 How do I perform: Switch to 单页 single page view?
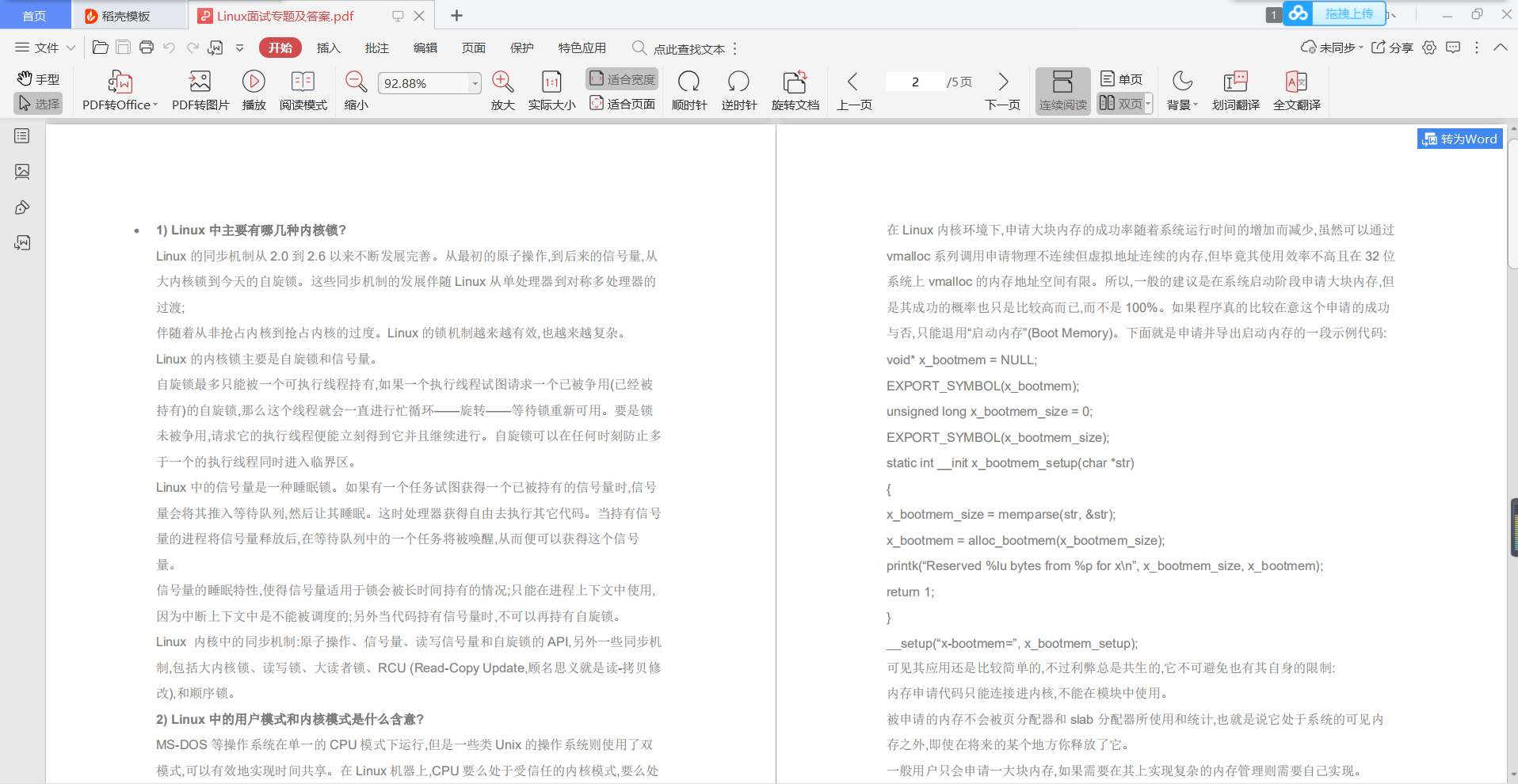click(1122, 78)
